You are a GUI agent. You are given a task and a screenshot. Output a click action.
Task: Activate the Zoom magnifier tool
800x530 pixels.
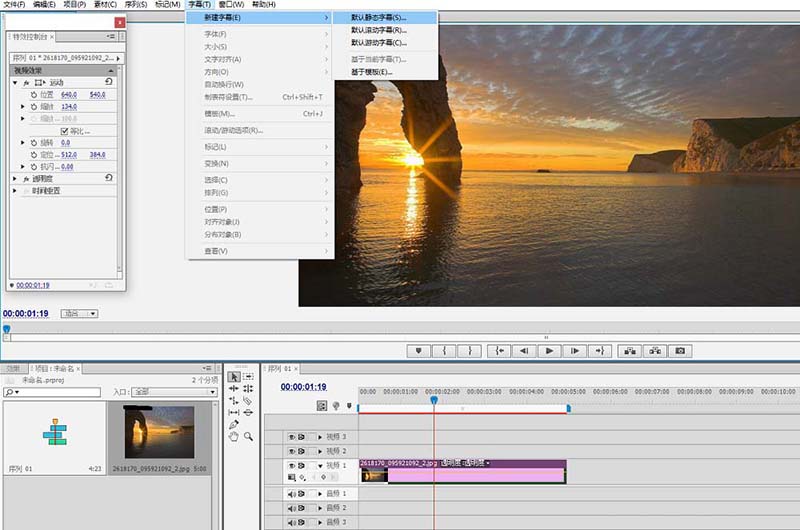coord(248,436)
